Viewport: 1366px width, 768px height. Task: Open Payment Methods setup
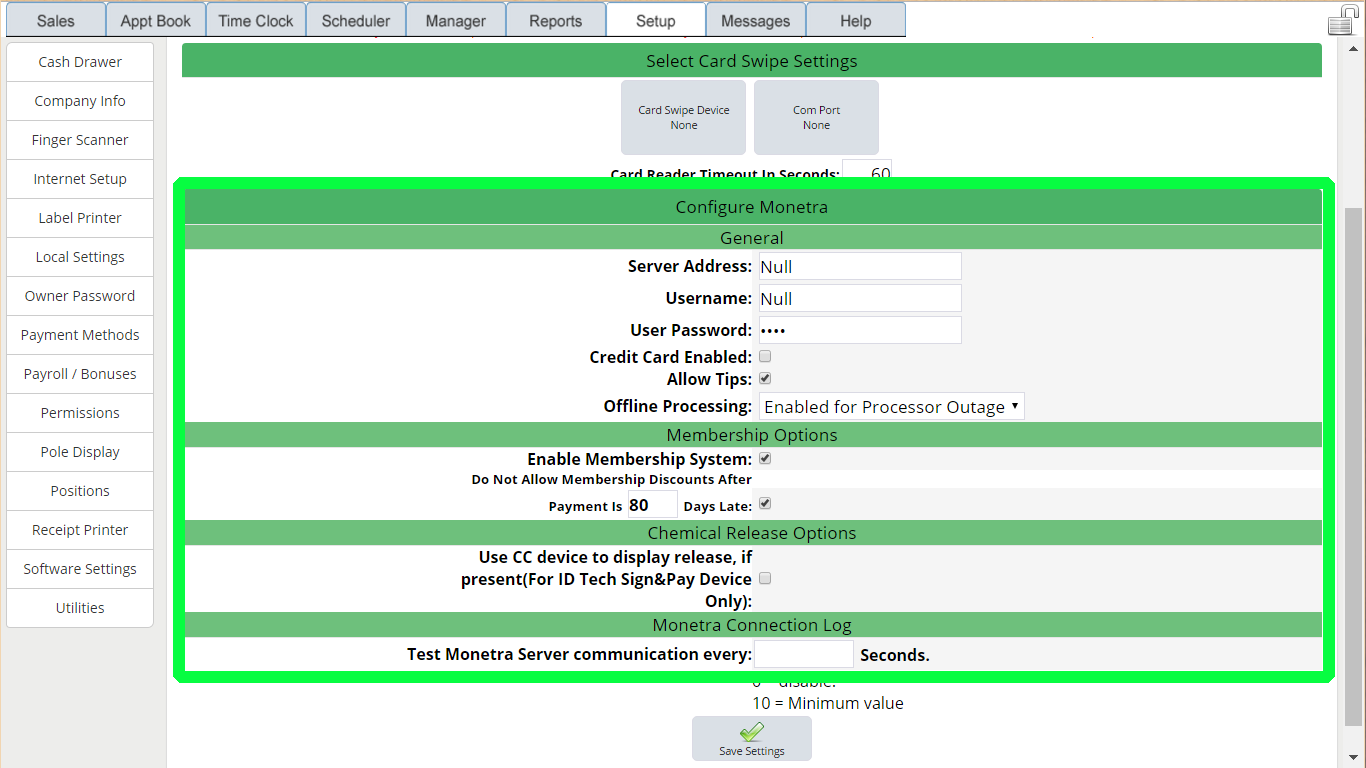(x=80, y=335)
